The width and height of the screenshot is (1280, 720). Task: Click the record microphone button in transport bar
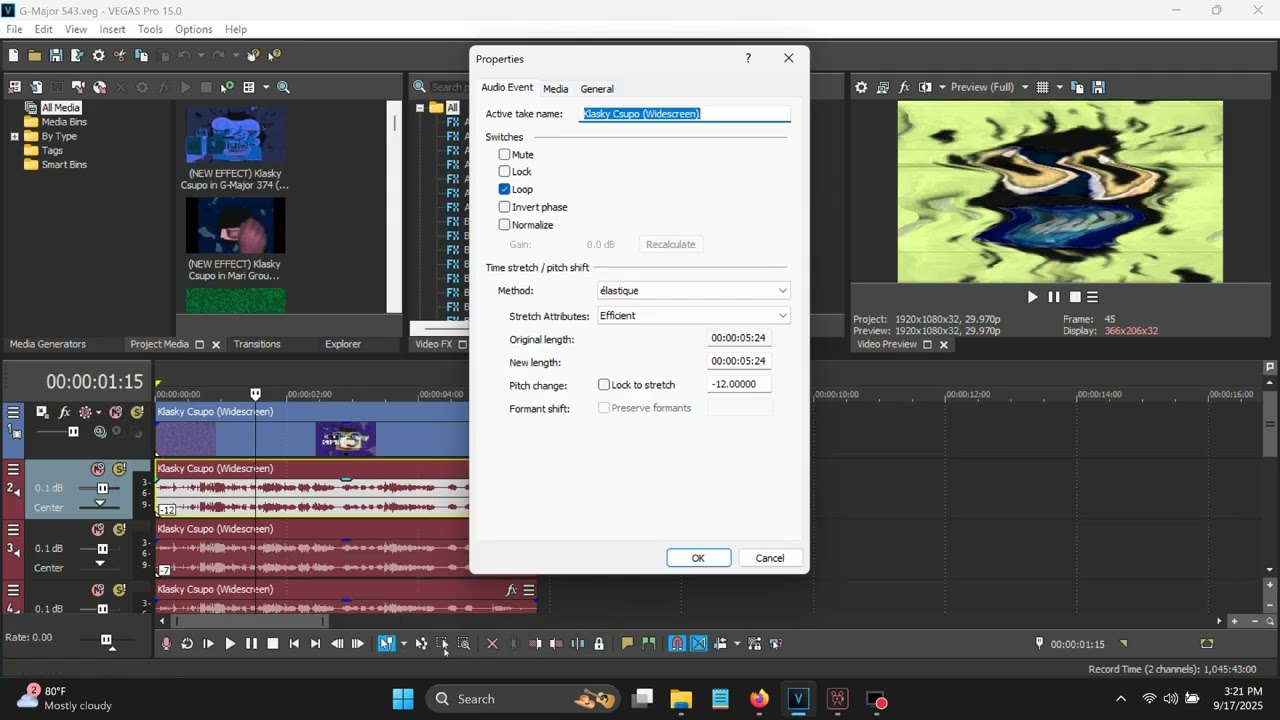coord(166,644)
